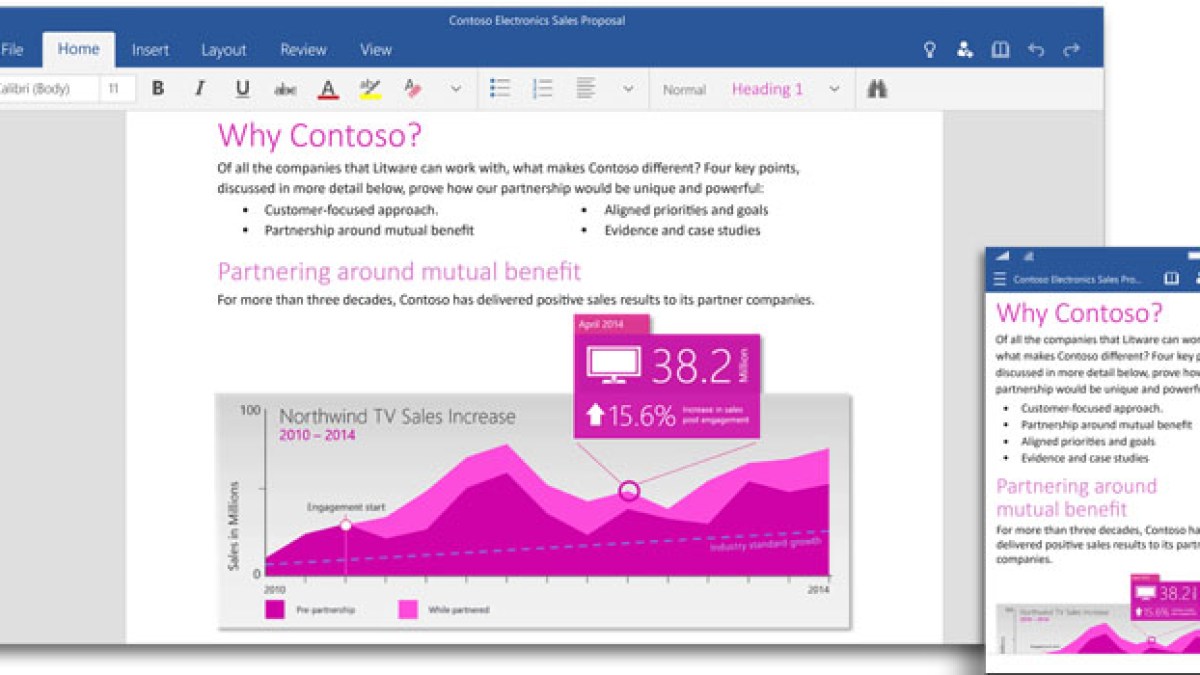Switch to Read mode book icon
The height and width of the screenshot is (675, 1200).
[1000, 50]
